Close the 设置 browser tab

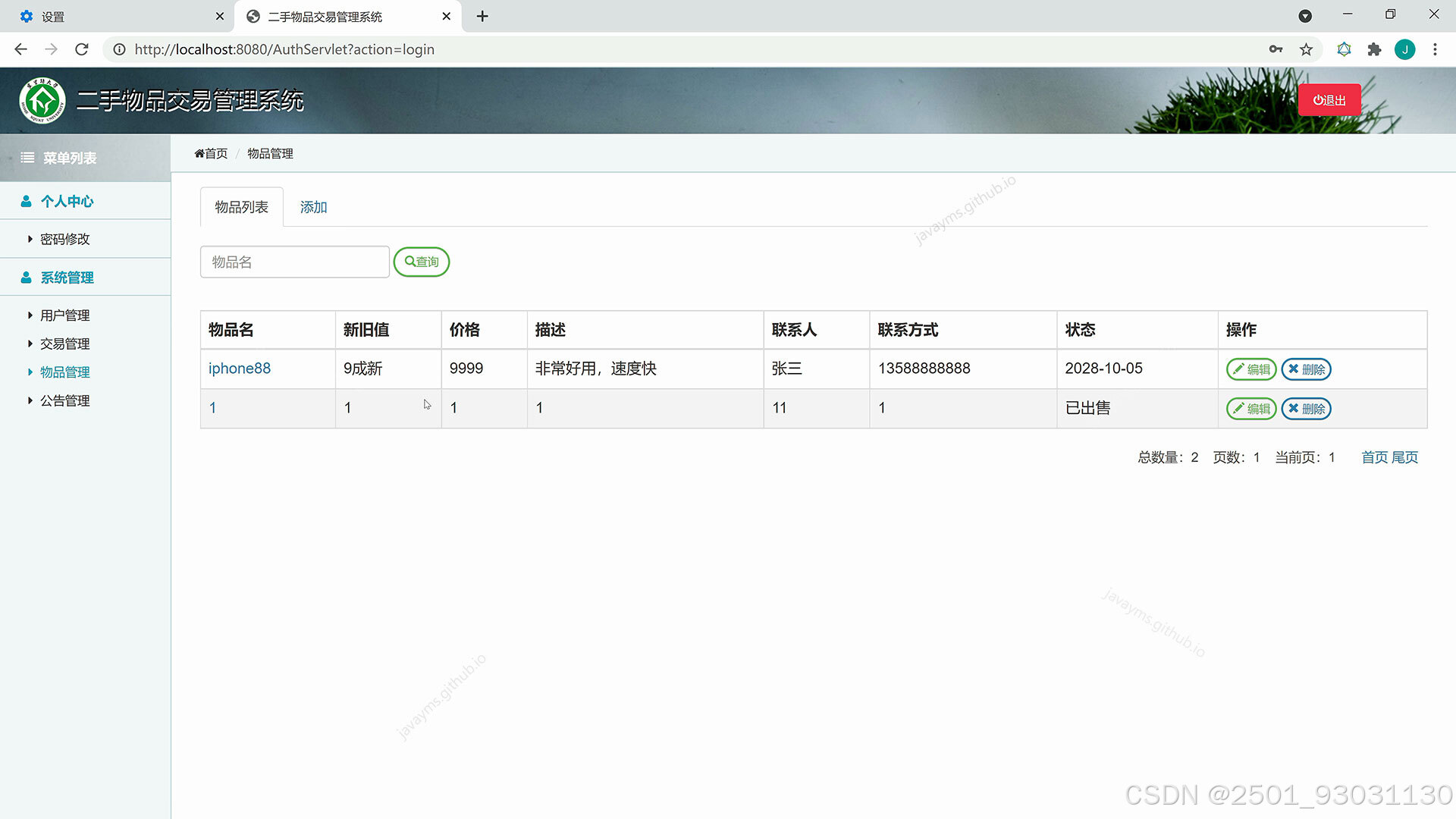click(x=220, y=16)
